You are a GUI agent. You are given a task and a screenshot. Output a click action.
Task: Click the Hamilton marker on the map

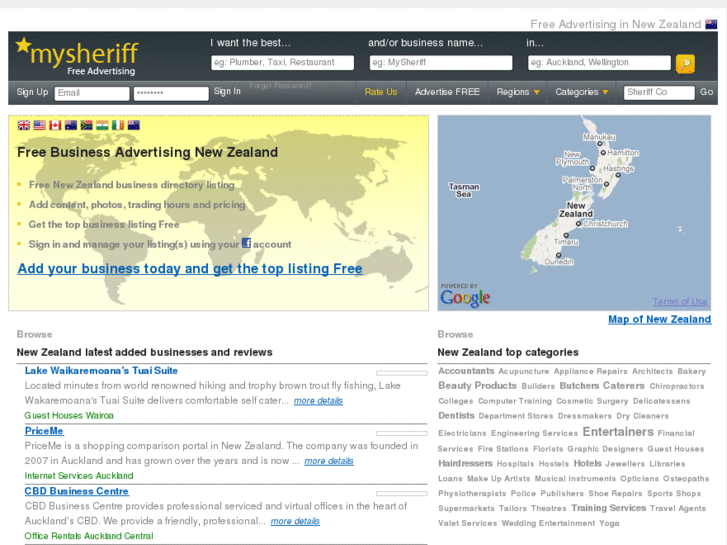603,153
